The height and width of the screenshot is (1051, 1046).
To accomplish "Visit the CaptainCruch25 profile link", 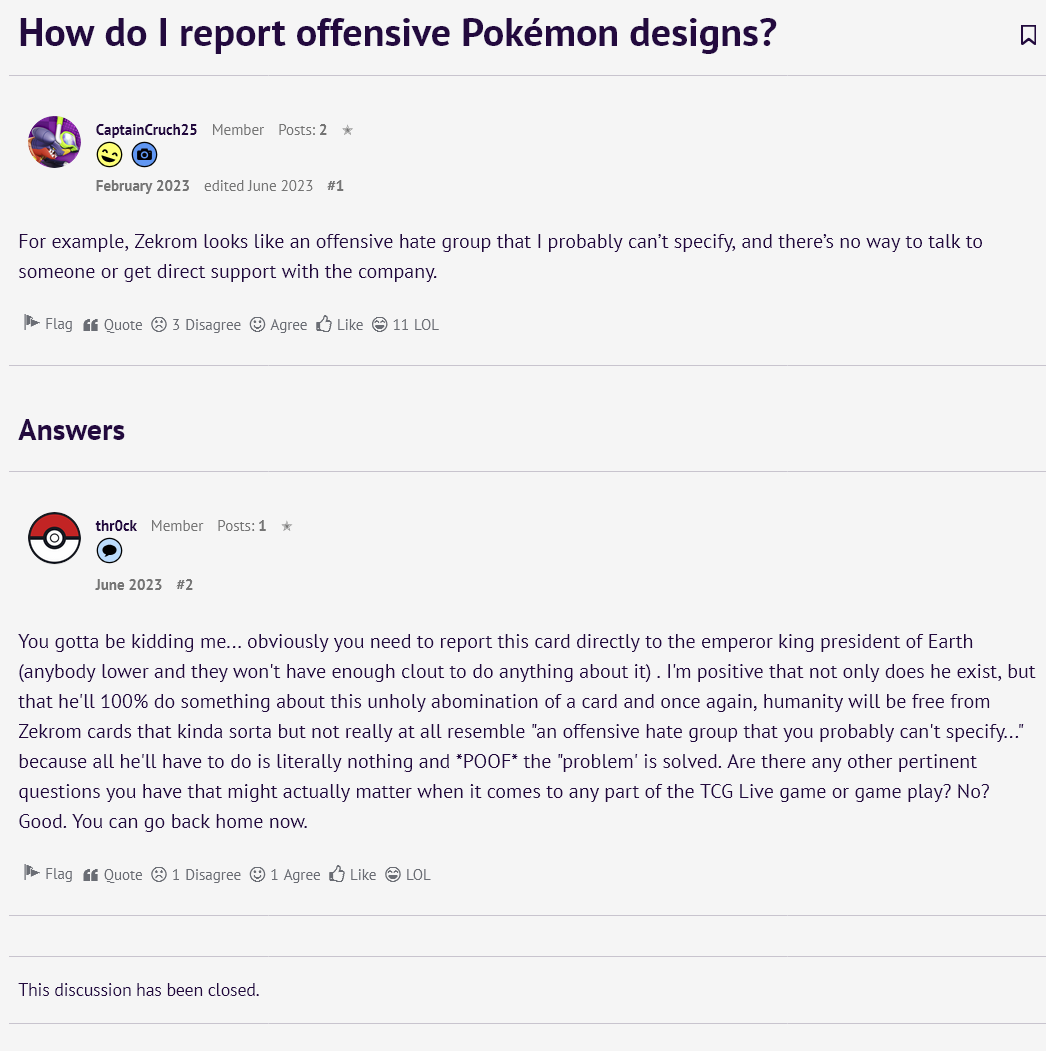I will click(146, 130).
